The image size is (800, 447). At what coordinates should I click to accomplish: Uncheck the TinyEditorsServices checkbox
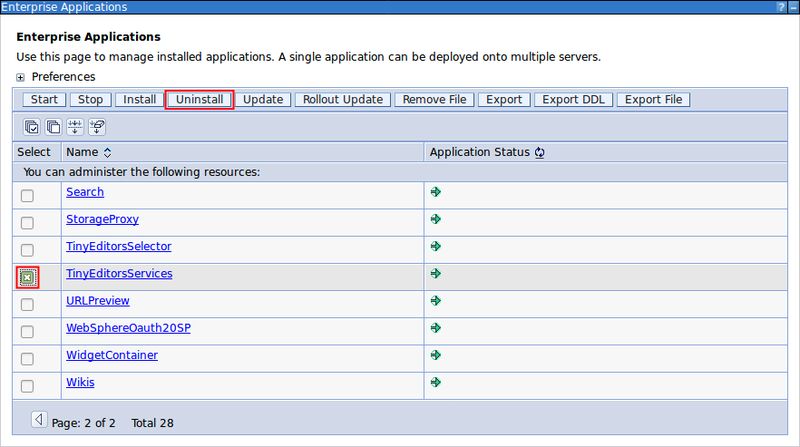pos(27,277)
